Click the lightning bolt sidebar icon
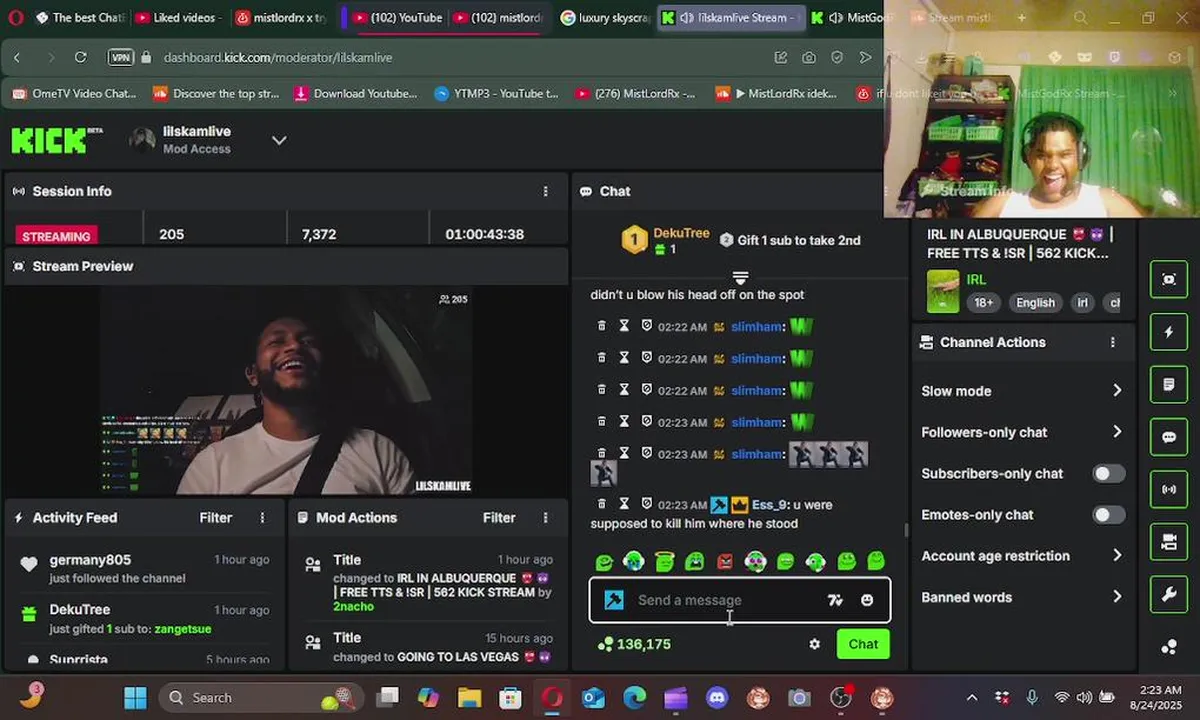Screen dimensions: 1200x720 pos(1169,332)
